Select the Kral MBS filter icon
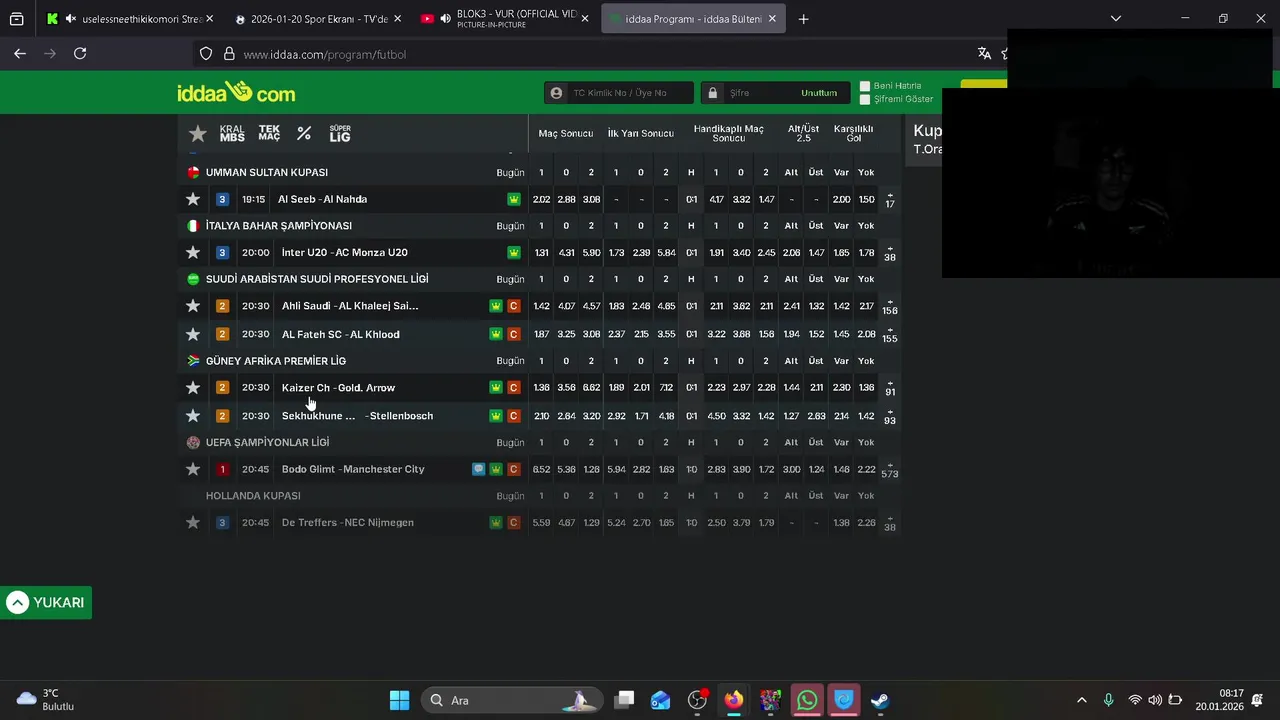 tap(232, 133)
